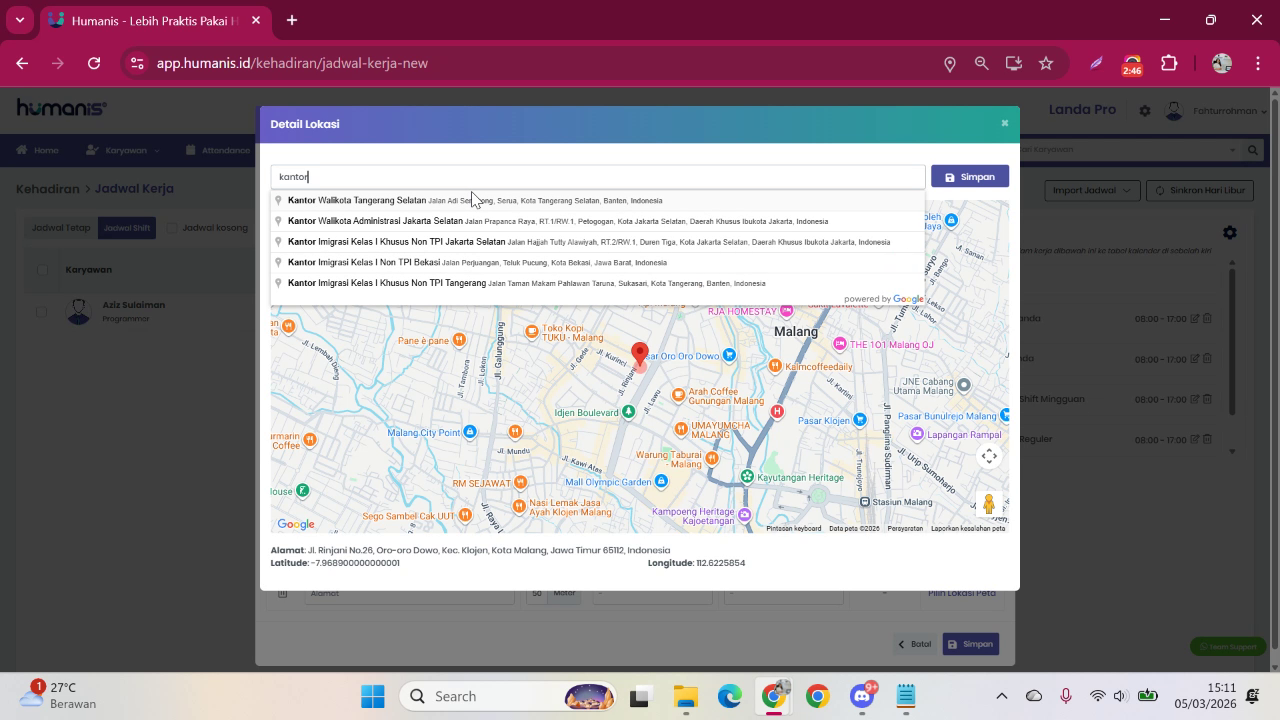The height and width of the screenshot is (720, 1280).
Task: Click Pasar Klojen shopping marker
Action: click(x=860, y=420)
